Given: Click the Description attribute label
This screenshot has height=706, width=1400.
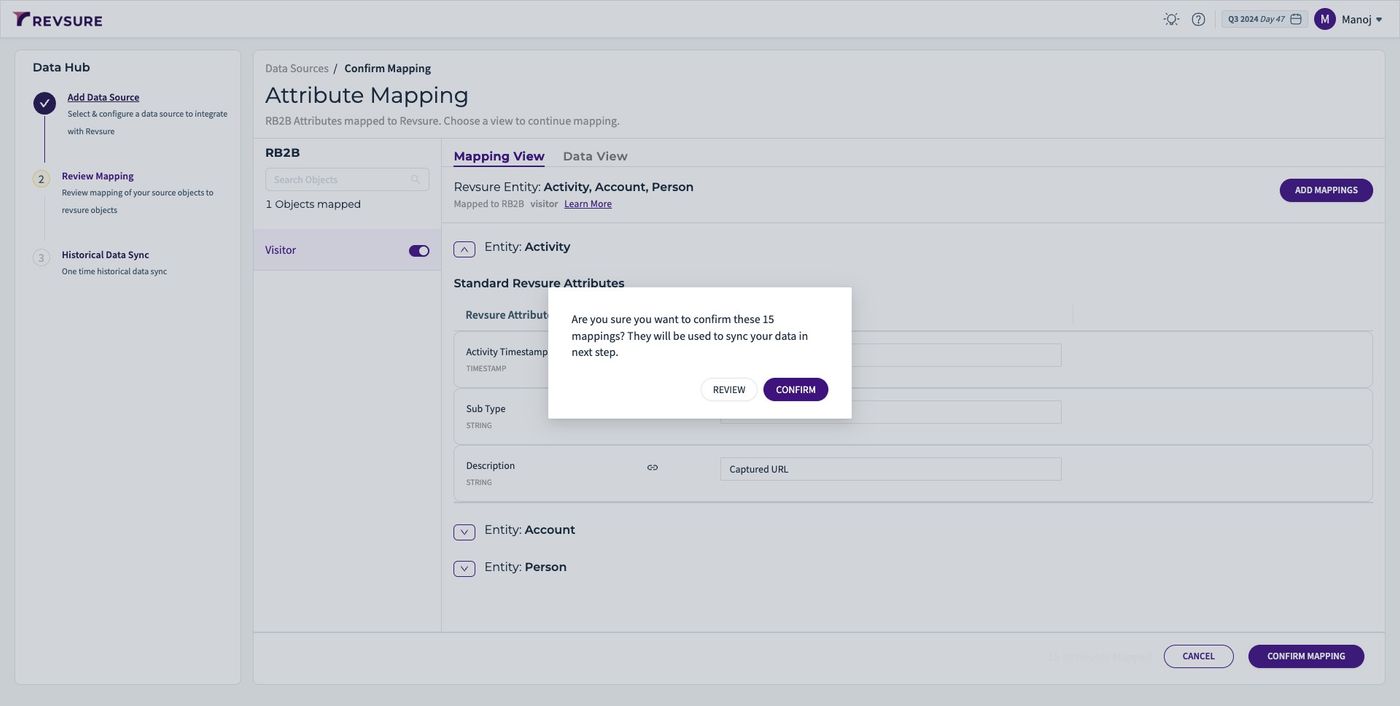Looking at the screenshot, I should click(490, 466).
